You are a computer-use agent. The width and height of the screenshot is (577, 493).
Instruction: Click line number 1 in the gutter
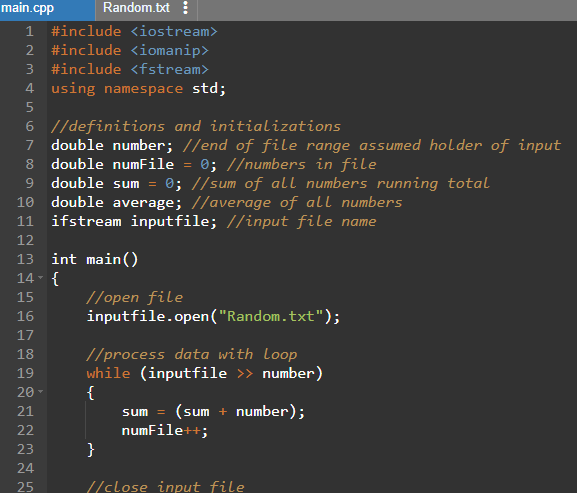(x=30, y=31)
